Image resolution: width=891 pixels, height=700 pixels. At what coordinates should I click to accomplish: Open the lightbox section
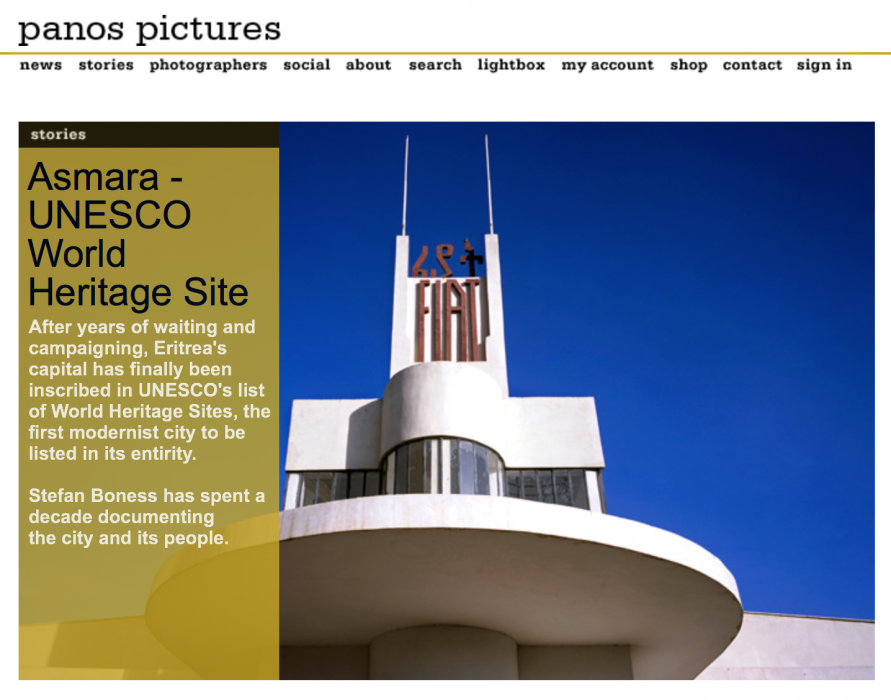click(x=511, y=65)
